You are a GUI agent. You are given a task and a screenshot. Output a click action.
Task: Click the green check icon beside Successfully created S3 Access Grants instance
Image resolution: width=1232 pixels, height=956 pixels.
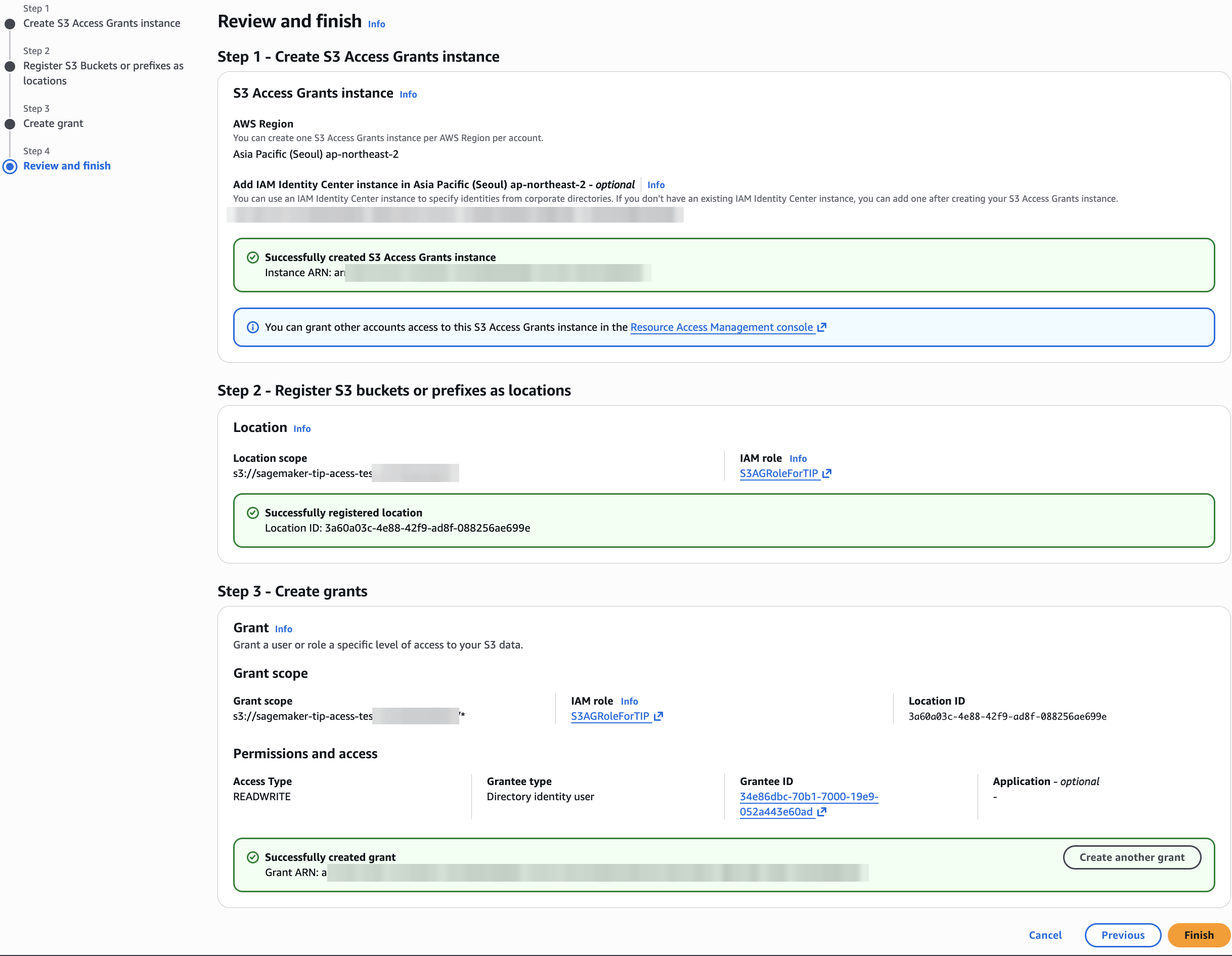(253, 257)
